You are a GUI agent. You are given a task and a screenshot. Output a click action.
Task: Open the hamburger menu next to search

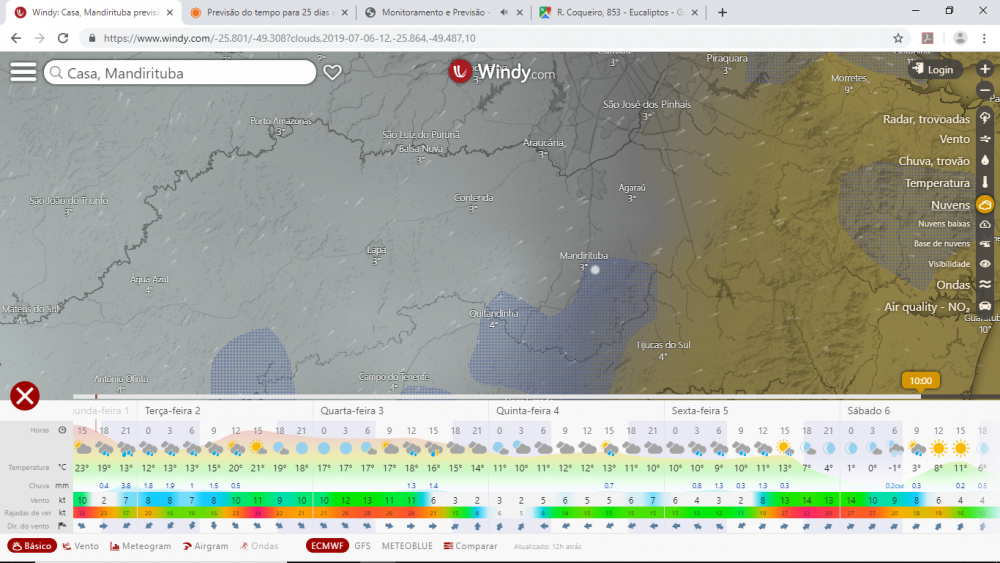(22, 73)
